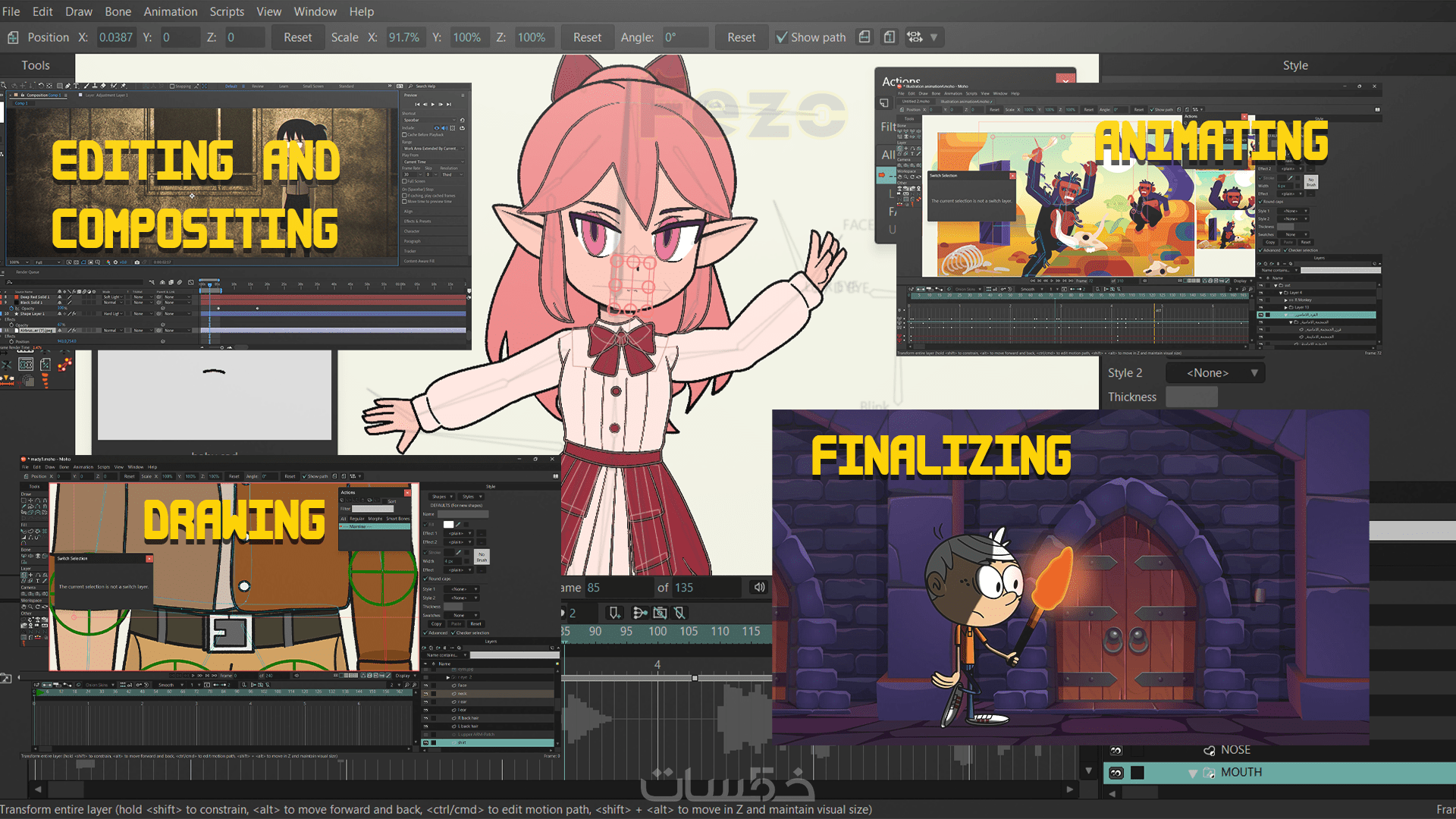
Task: Open the Scripts menu
Action: point(227,11)
